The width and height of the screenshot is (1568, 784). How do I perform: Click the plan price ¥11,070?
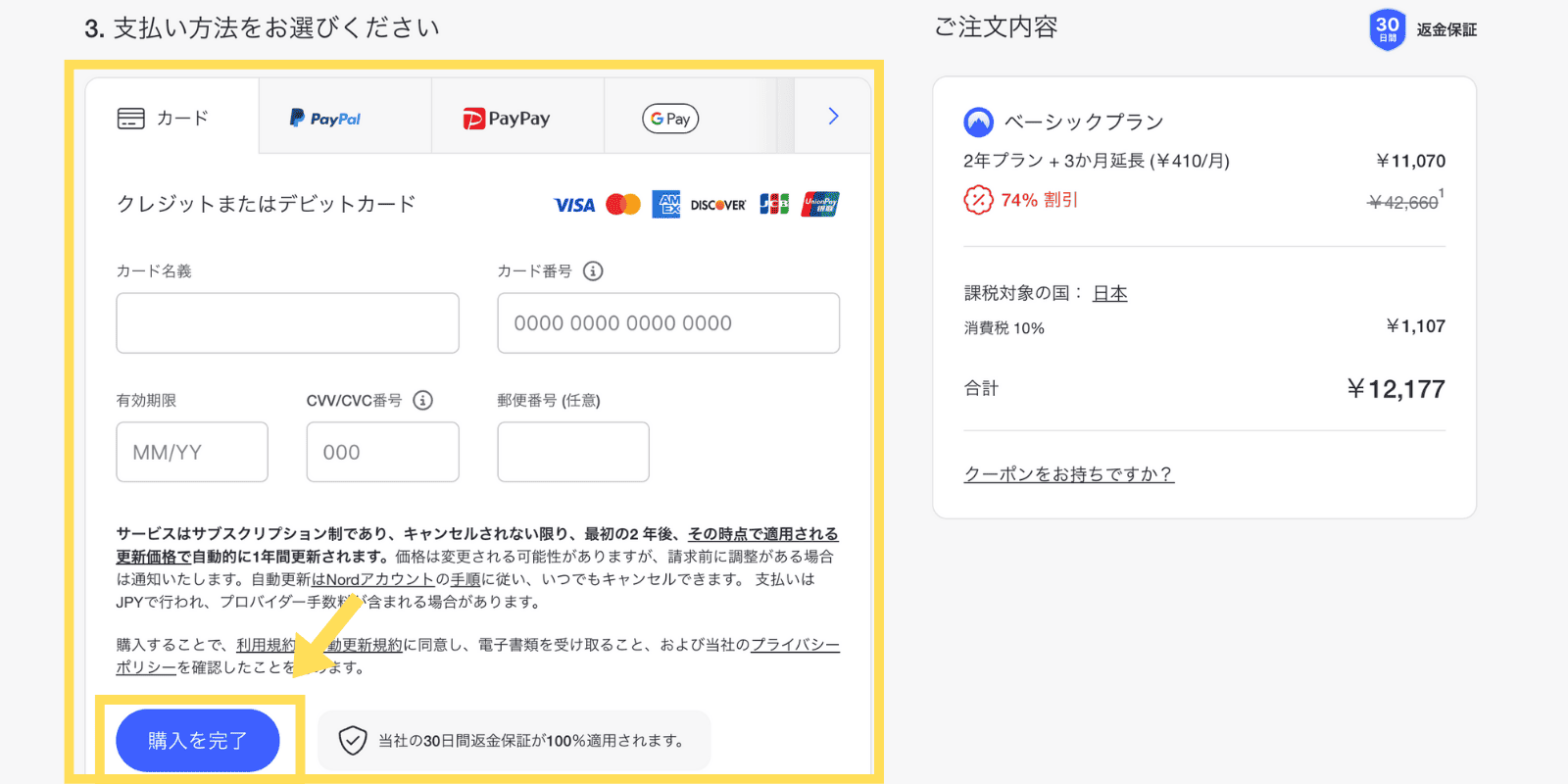tap(1410, 161)
